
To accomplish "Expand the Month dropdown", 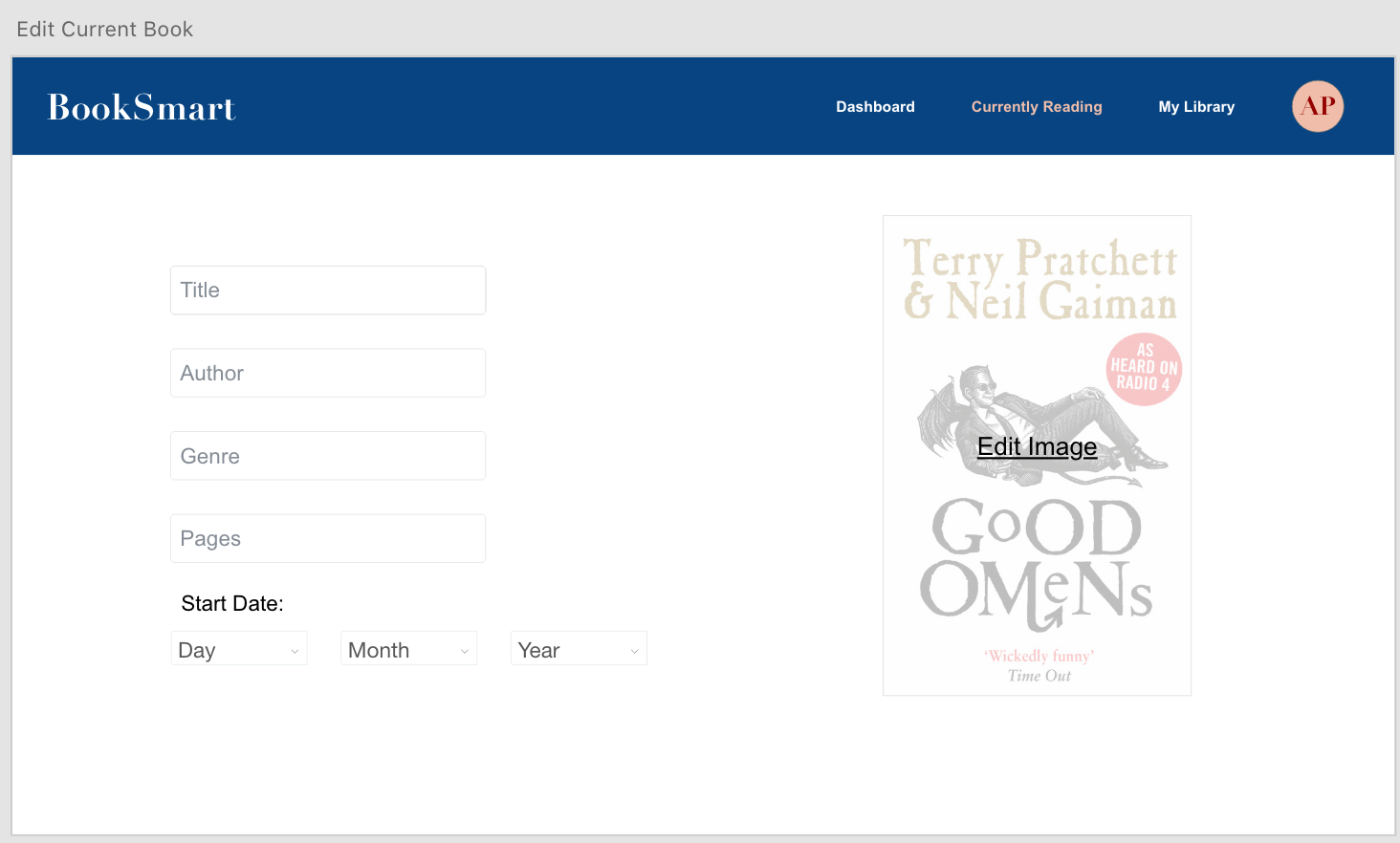I will pos(408,649).
